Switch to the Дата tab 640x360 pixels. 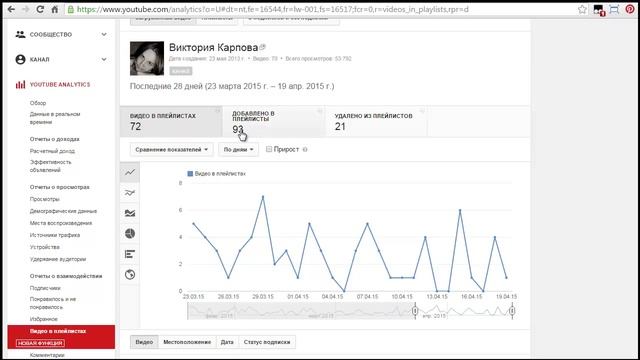[x=227, y=342]
